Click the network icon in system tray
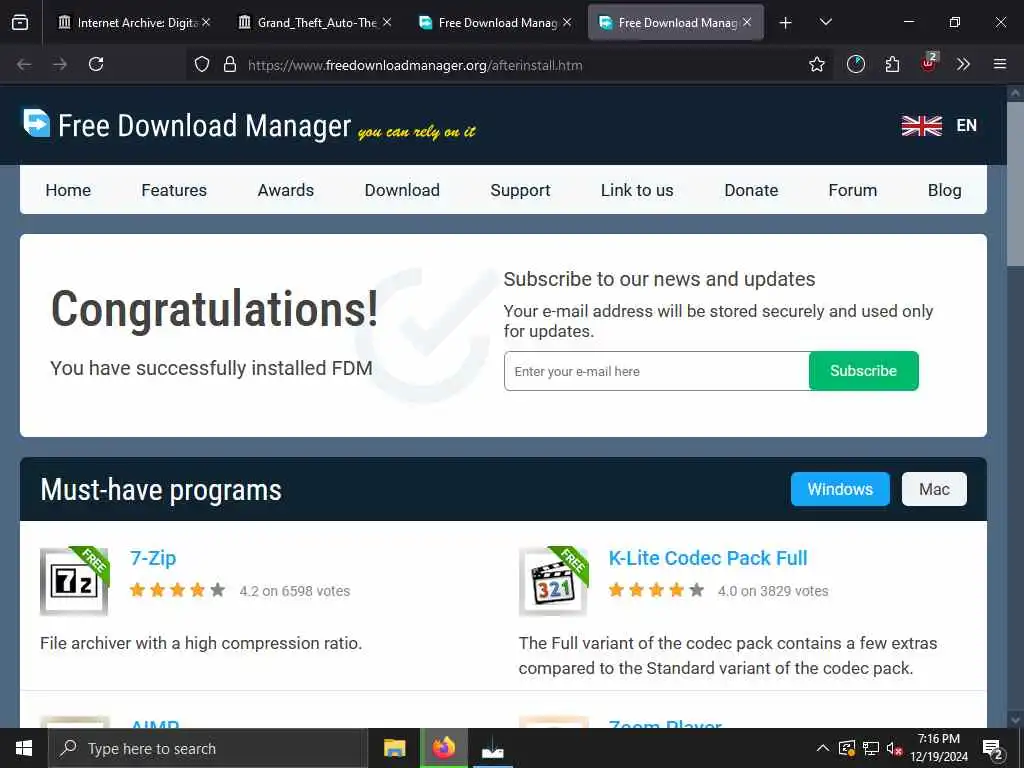The image size is (1024, 768). pyautogui.click(x=870, y=748)
